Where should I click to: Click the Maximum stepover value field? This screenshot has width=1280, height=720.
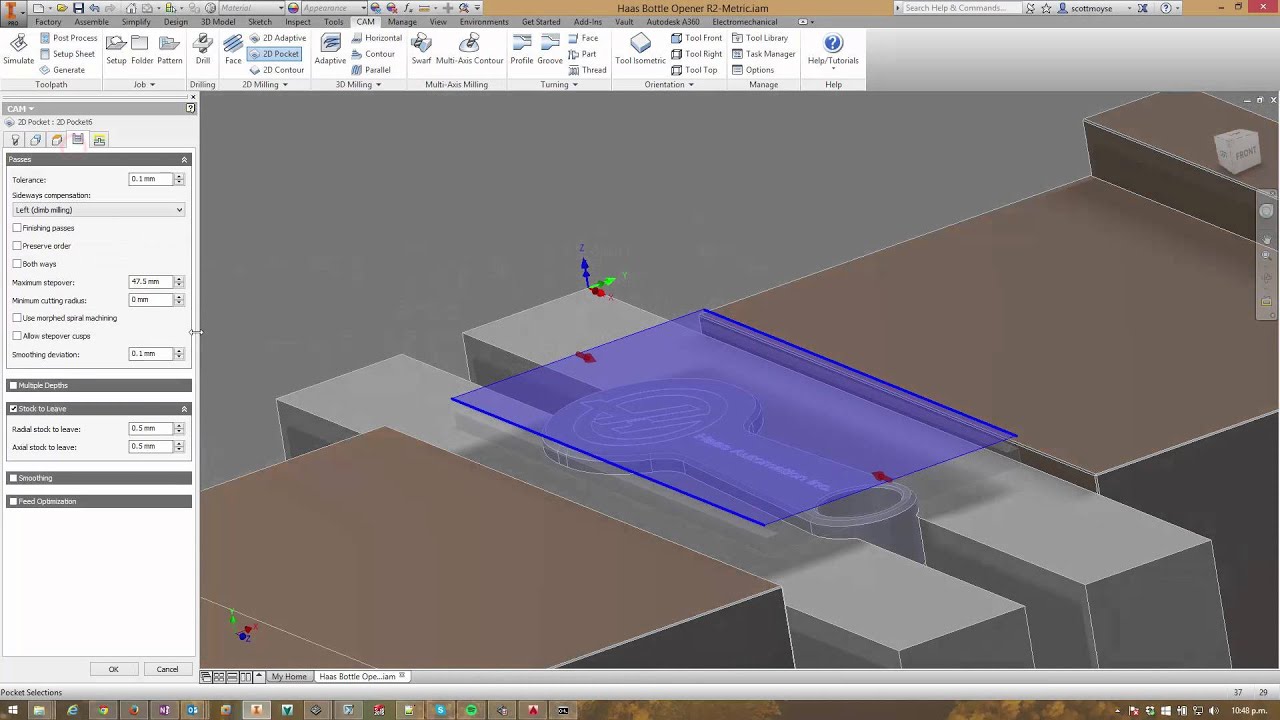pyautogui.click(x=151, y=282)
